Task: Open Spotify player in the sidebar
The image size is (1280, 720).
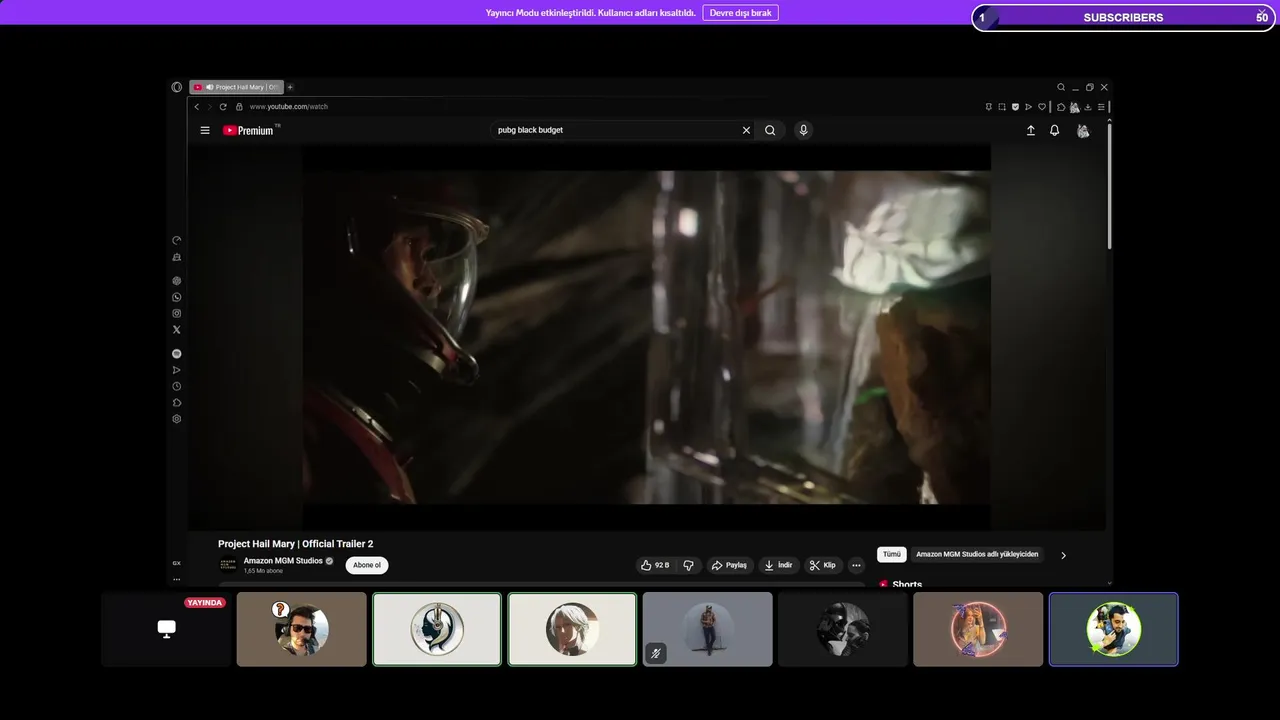Action: click(x=177, y=353)
